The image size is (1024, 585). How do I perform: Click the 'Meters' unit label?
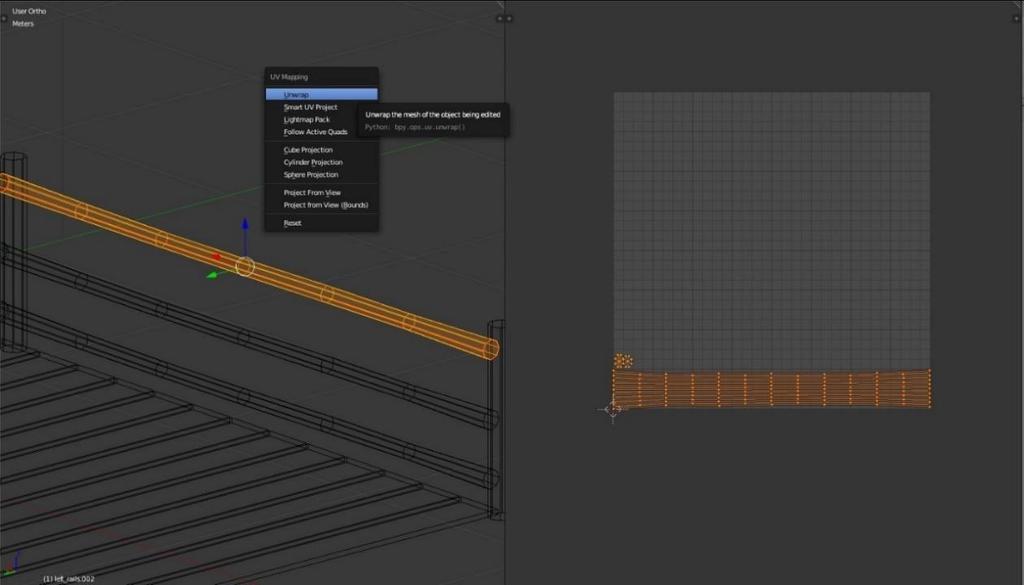pos(23,24)
